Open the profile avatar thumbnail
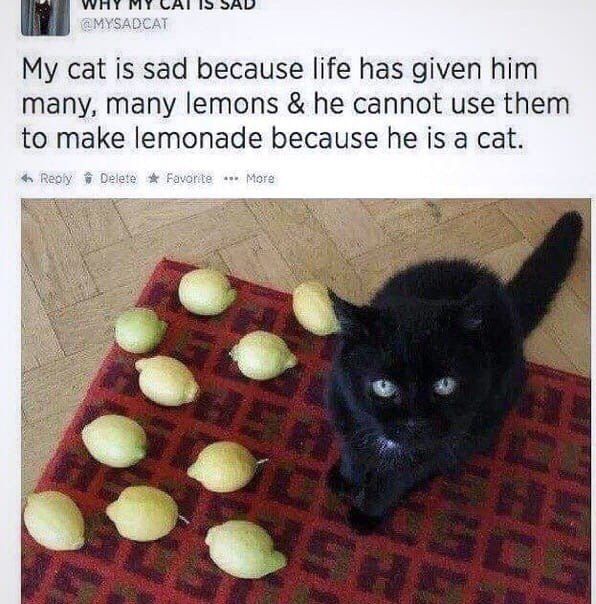Image resolution: width=596 pixels, height=604 pixels. 45,18
